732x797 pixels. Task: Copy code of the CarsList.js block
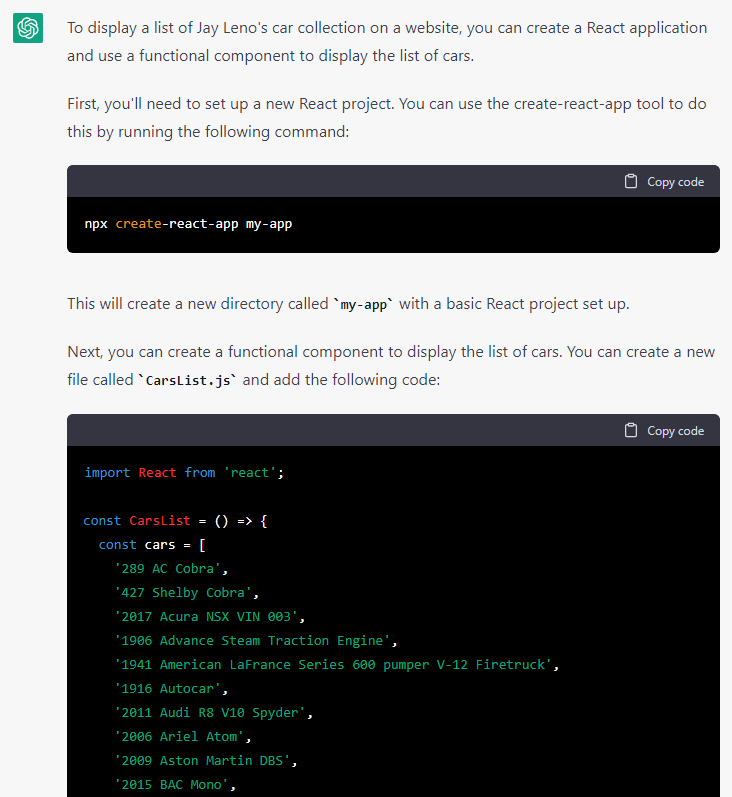664,431
